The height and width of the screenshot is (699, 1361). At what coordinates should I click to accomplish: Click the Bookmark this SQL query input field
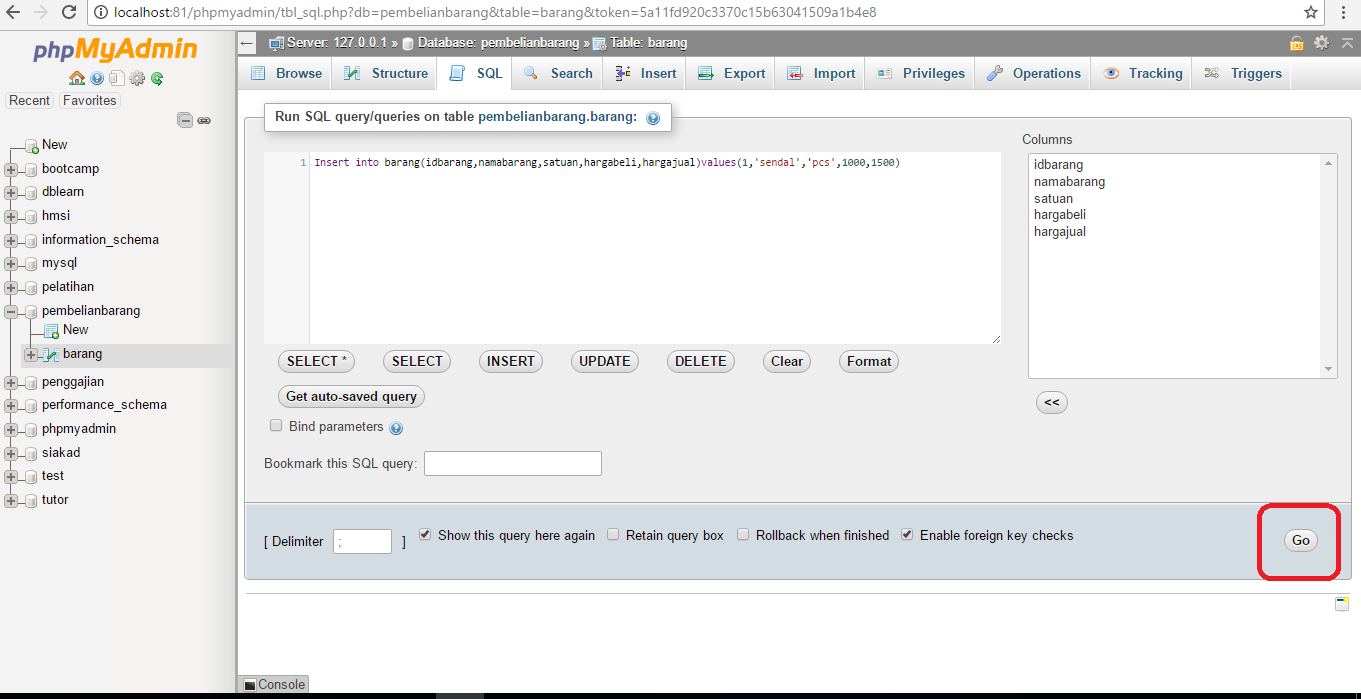coord(512,463)
